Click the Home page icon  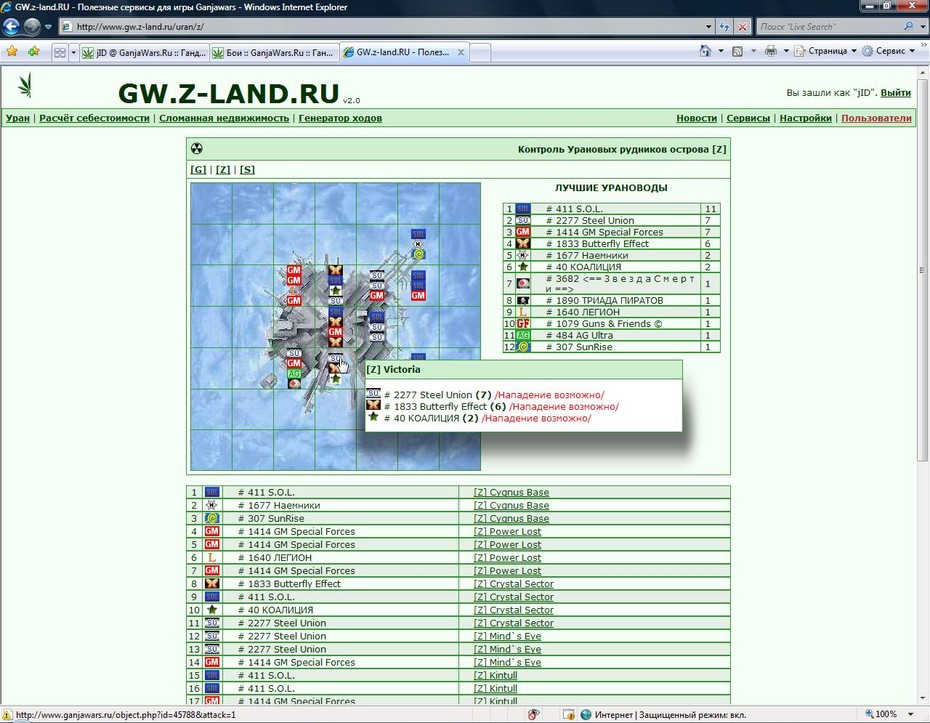(705, 51)
